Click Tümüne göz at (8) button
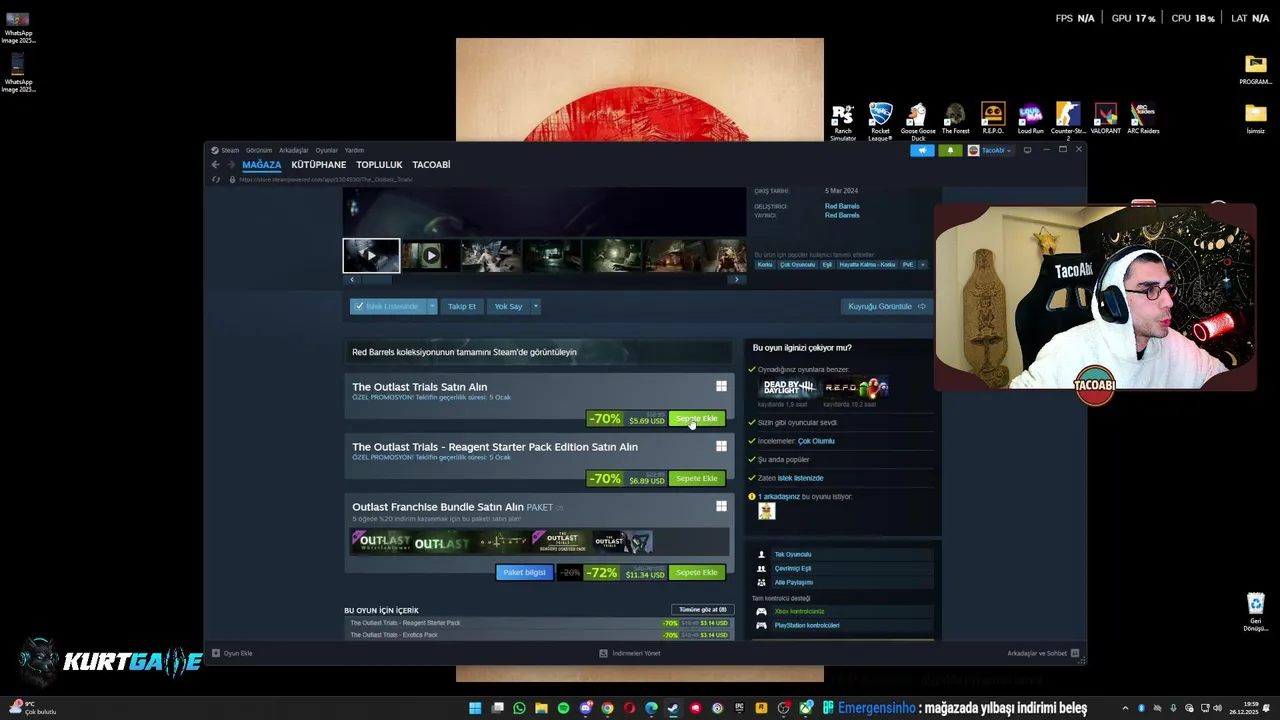 click(x=702, y=609)
